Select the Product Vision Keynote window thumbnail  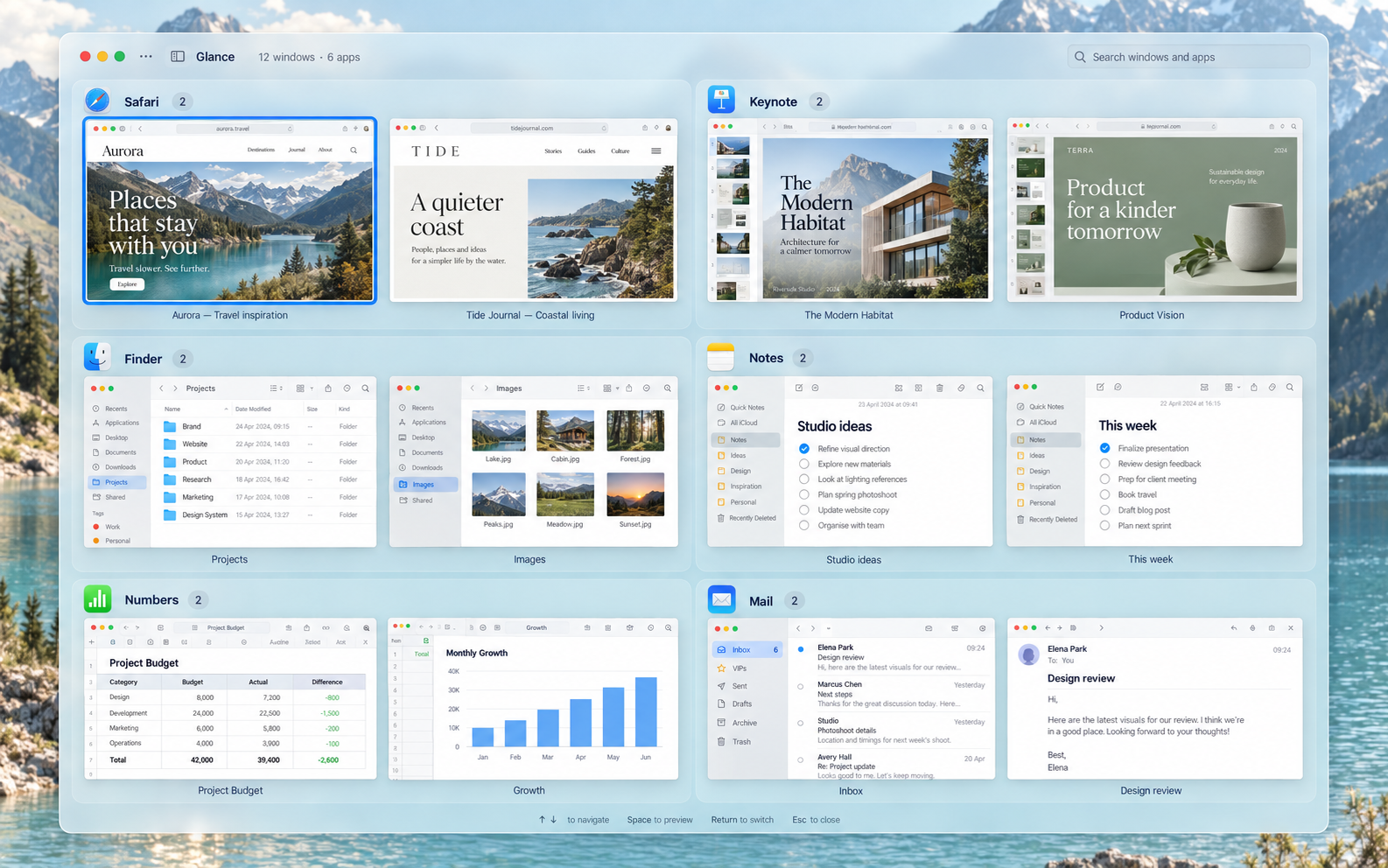1154,210
